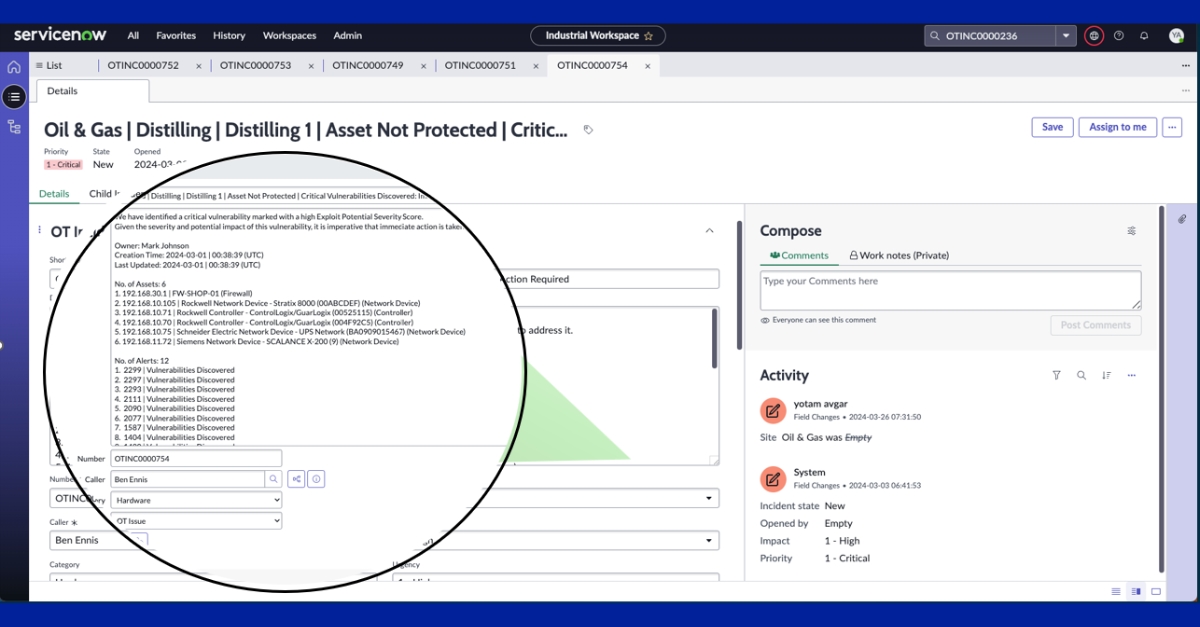Click the globe icon in top bar

(x=1094, y=36)
